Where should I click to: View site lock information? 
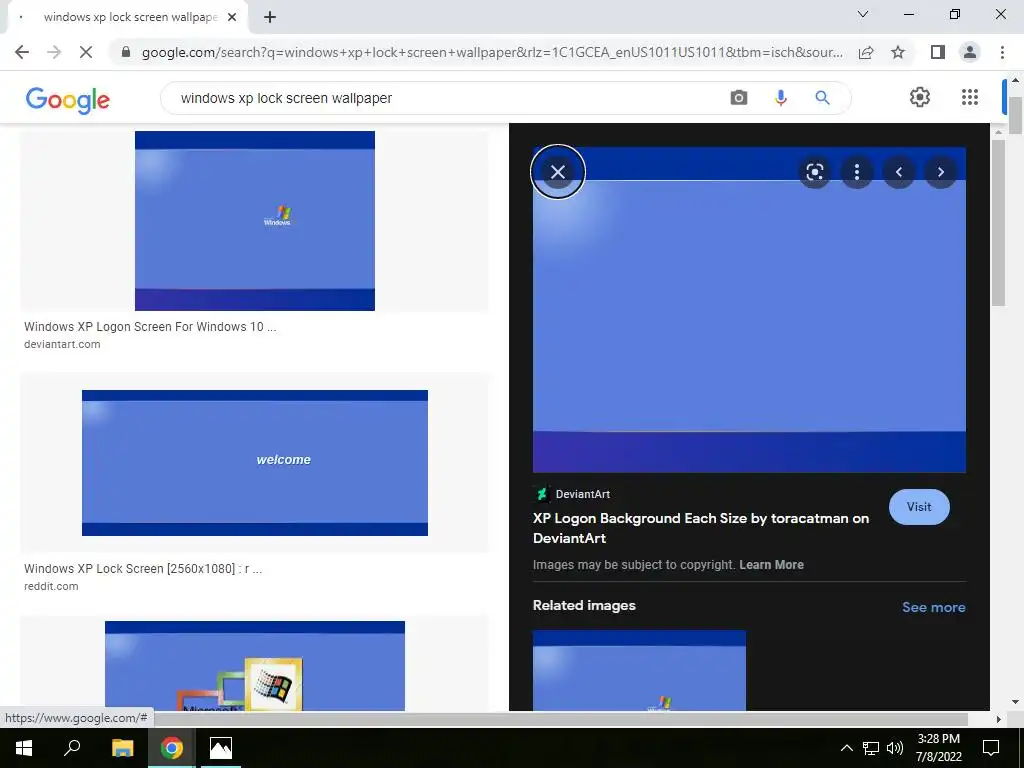(x=126, y=52)
